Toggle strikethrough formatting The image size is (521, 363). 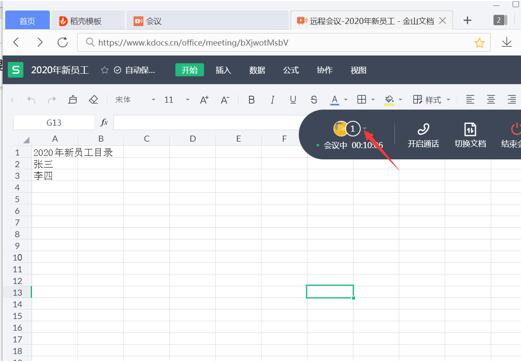(314, 100)
